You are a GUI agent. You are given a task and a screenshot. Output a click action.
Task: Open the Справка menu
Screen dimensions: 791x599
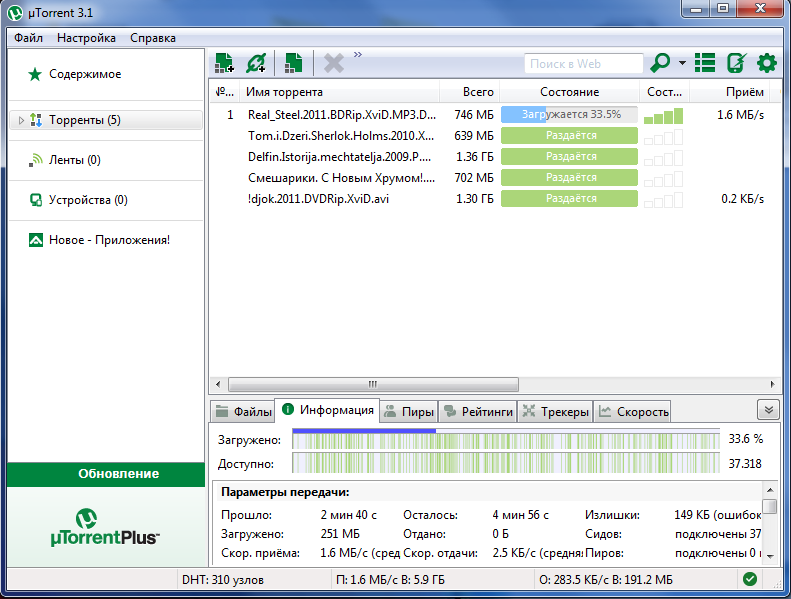click(153, 38)
